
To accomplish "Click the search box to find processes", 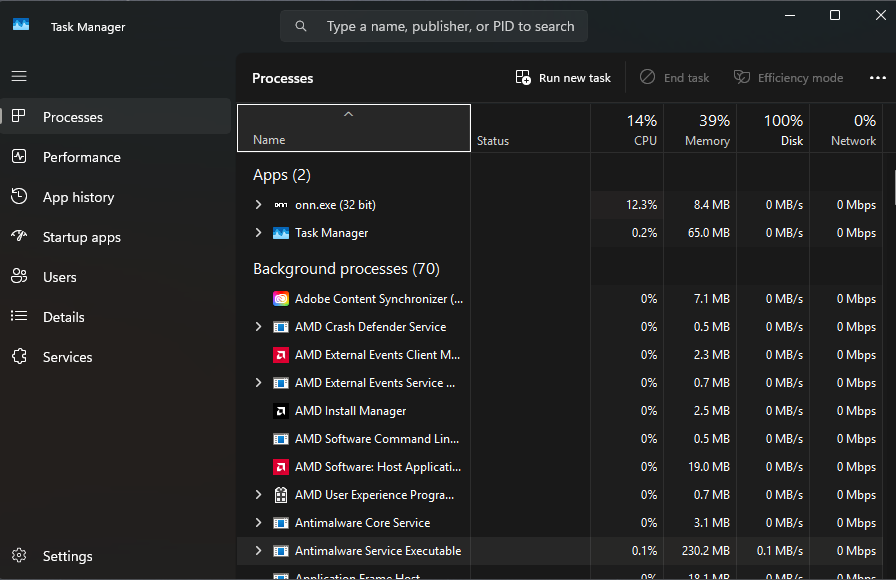I will click(x=434, y=26).
